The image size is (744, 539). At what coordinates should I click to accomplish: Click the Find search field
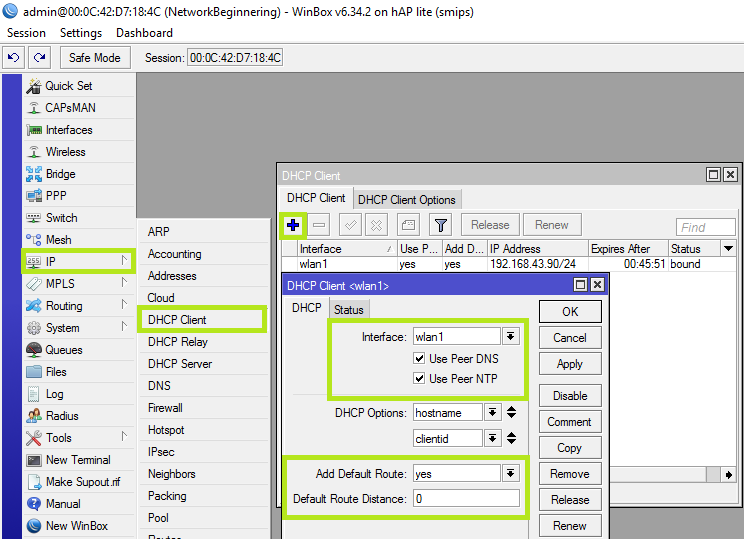706,227
